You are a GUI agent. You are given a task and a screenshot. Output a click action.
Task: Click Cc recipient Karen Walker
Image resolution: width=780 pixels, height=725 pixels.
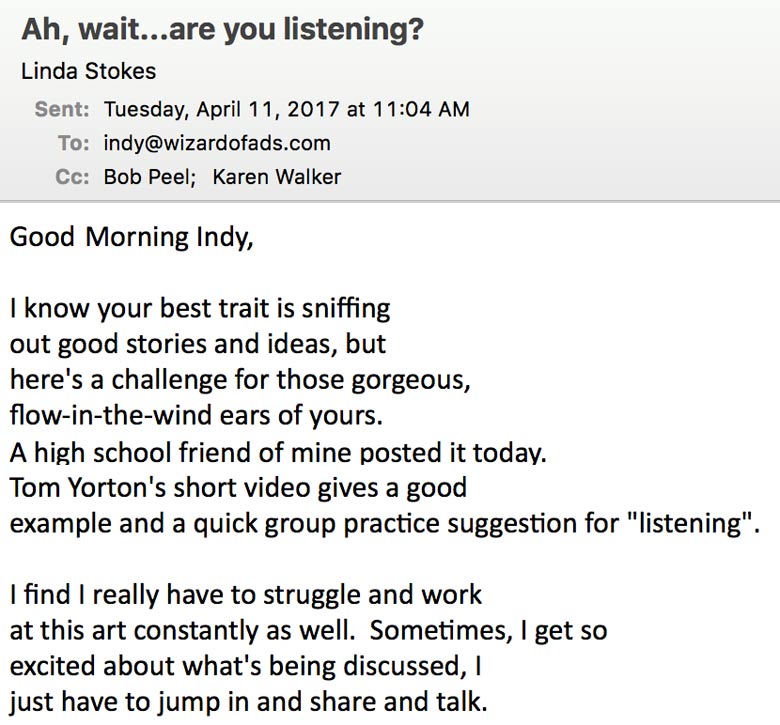click(x=277, y=177)
